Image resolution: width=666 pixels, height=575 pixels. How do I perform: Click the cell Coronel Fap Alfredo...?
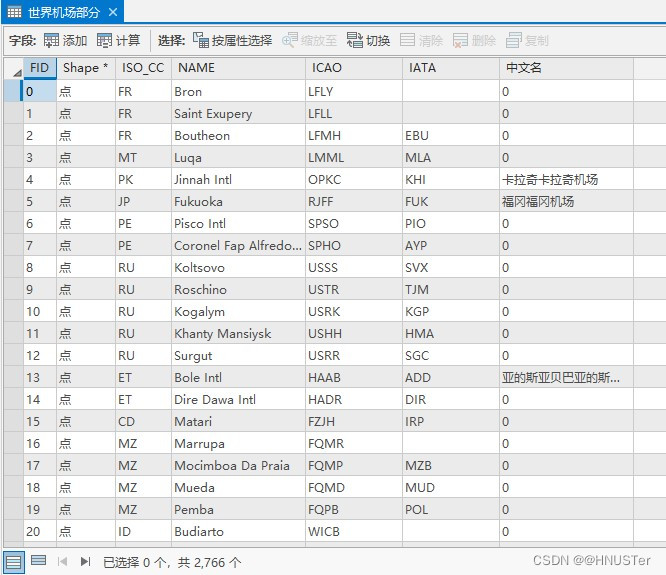[x=238, y=246]
